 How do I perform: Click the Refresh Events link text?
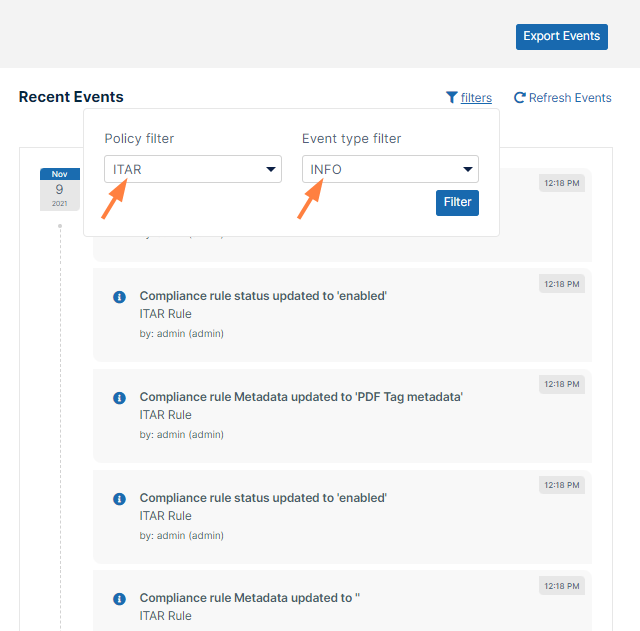coord(570,98)
